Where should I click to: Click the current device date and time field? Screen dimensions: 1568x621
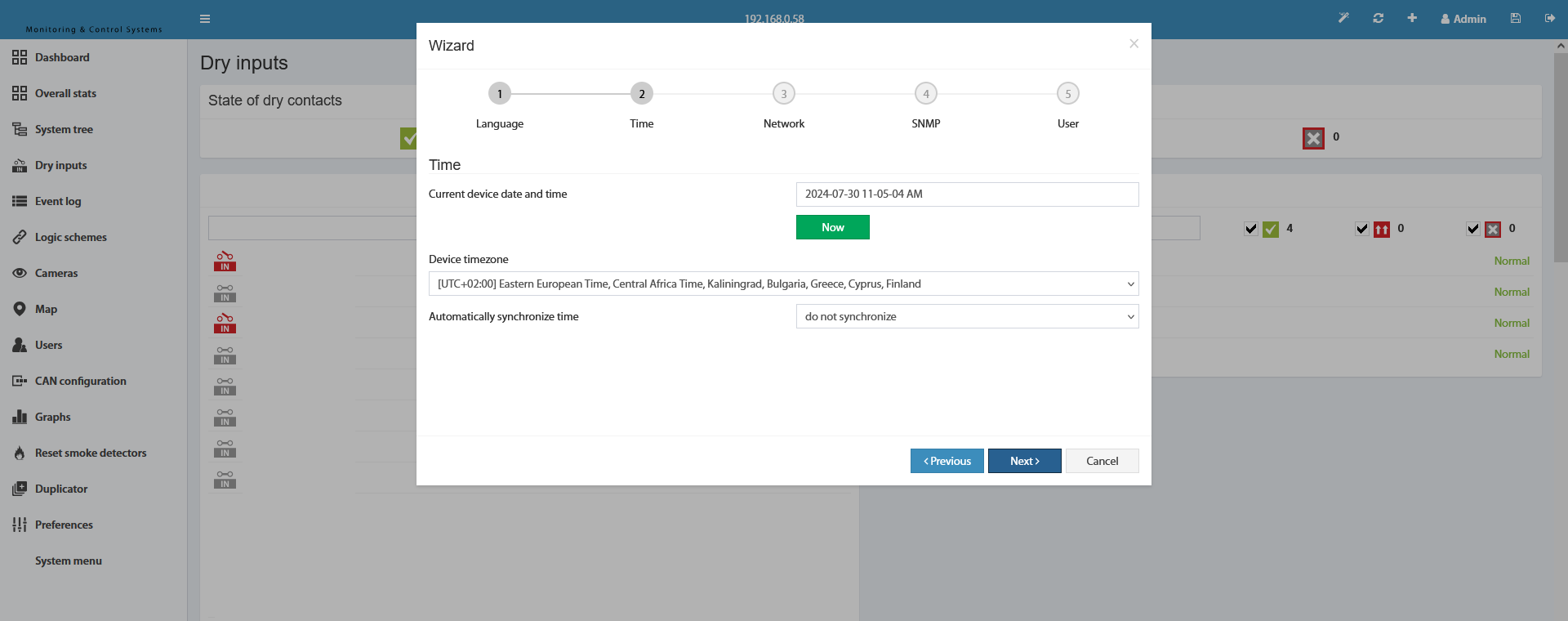tap(968, 194)
